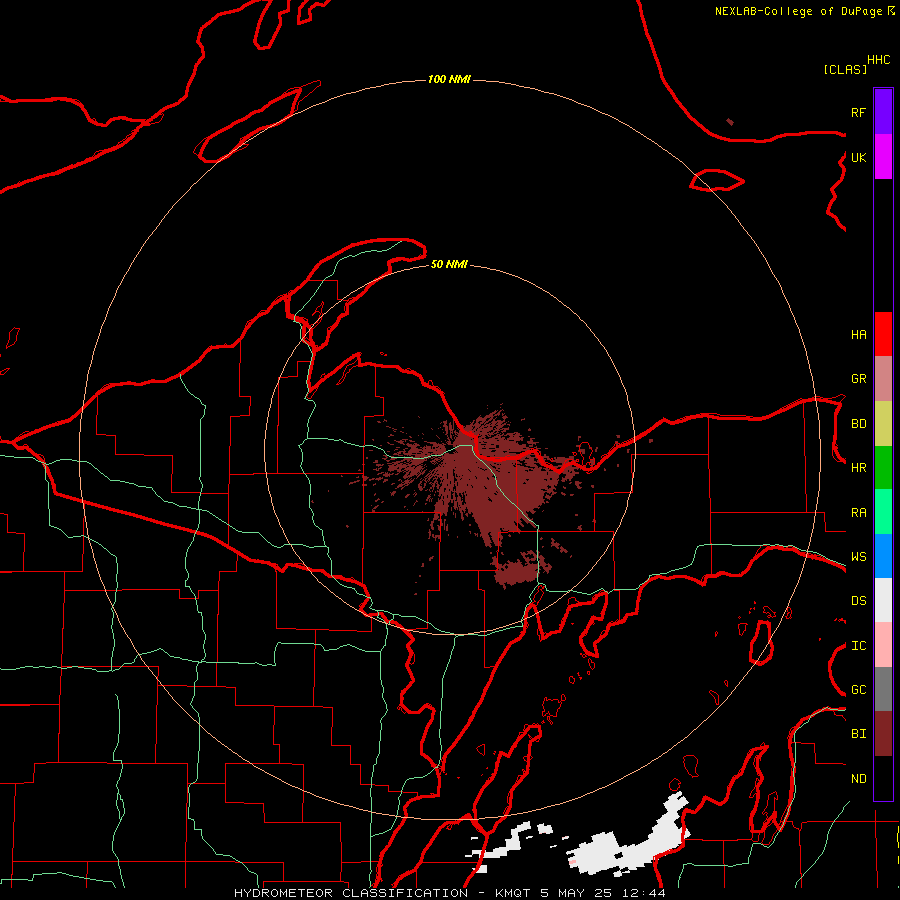Select the BD legend label
The width and height of the screenshot is (900, 900).
pos(858,424)
